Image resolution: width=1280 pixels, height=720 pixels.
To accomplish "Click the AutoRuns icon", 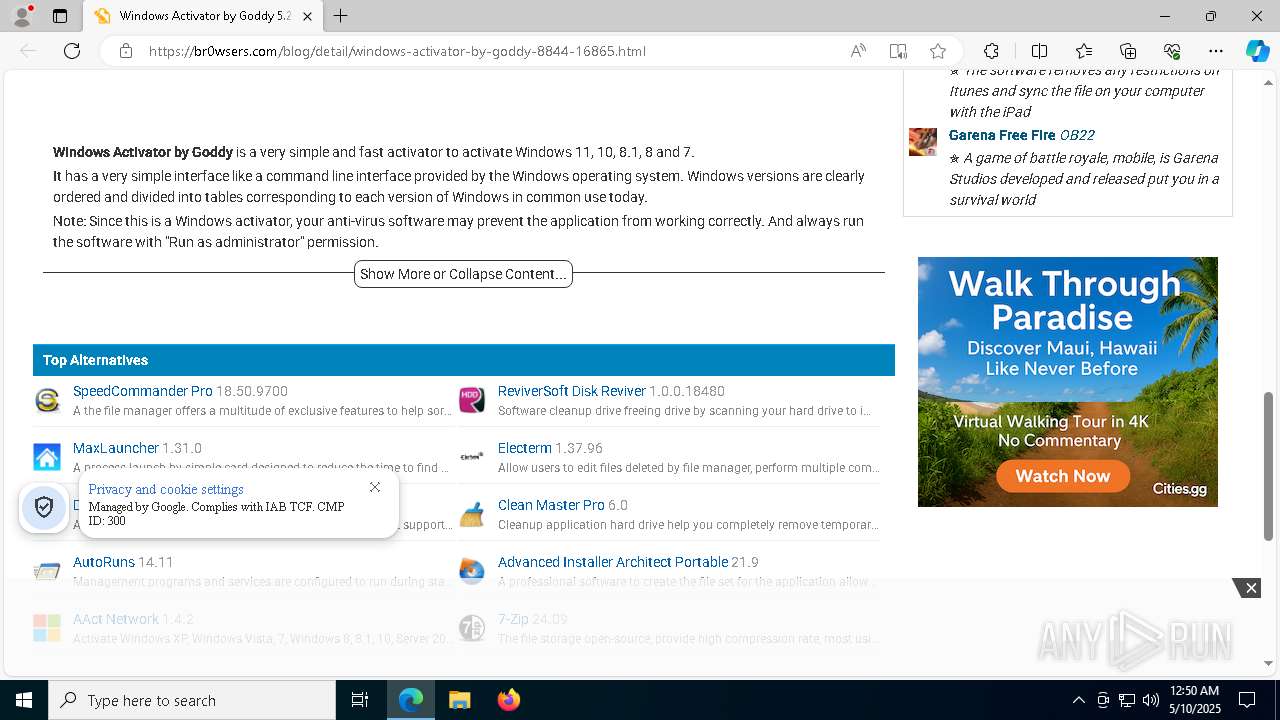I will (47, 571).
